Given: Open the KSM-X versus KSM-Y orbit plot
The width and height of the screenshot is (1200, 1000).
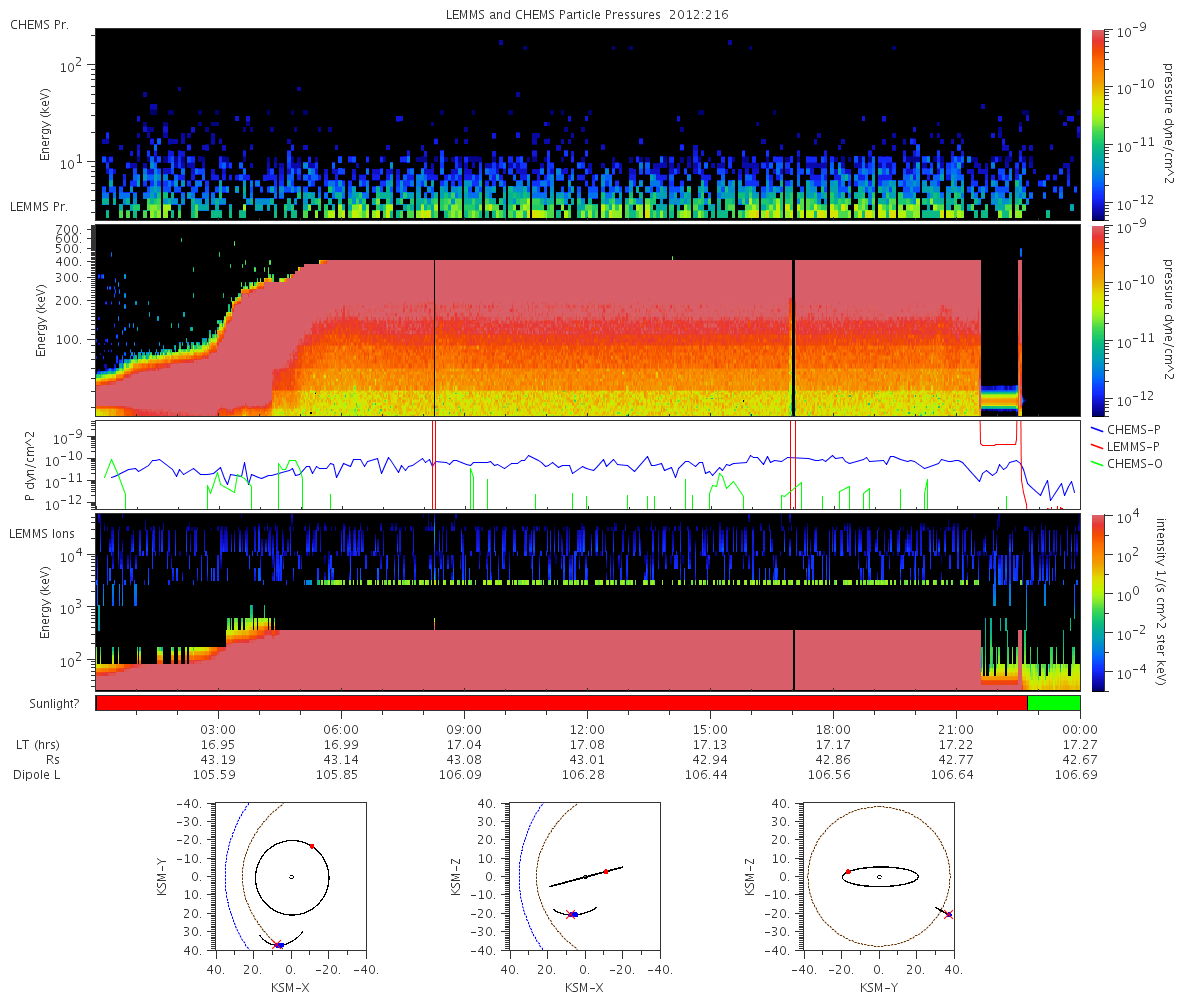Looking at the screenshot, I should 290,876.
